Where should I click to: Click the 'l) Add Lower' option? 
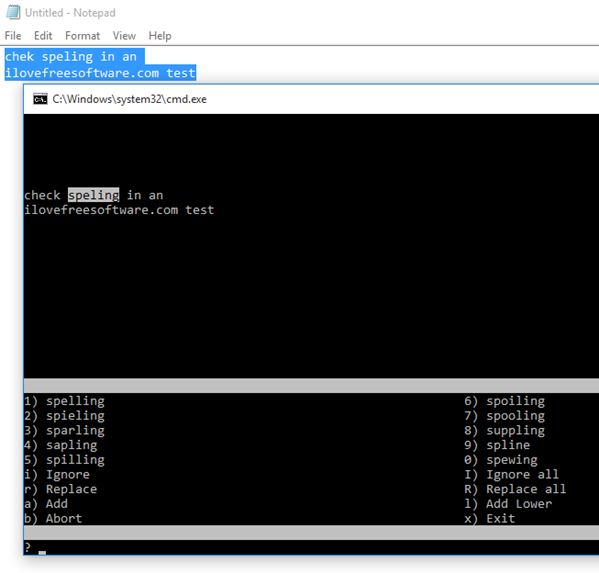[508, 503]
